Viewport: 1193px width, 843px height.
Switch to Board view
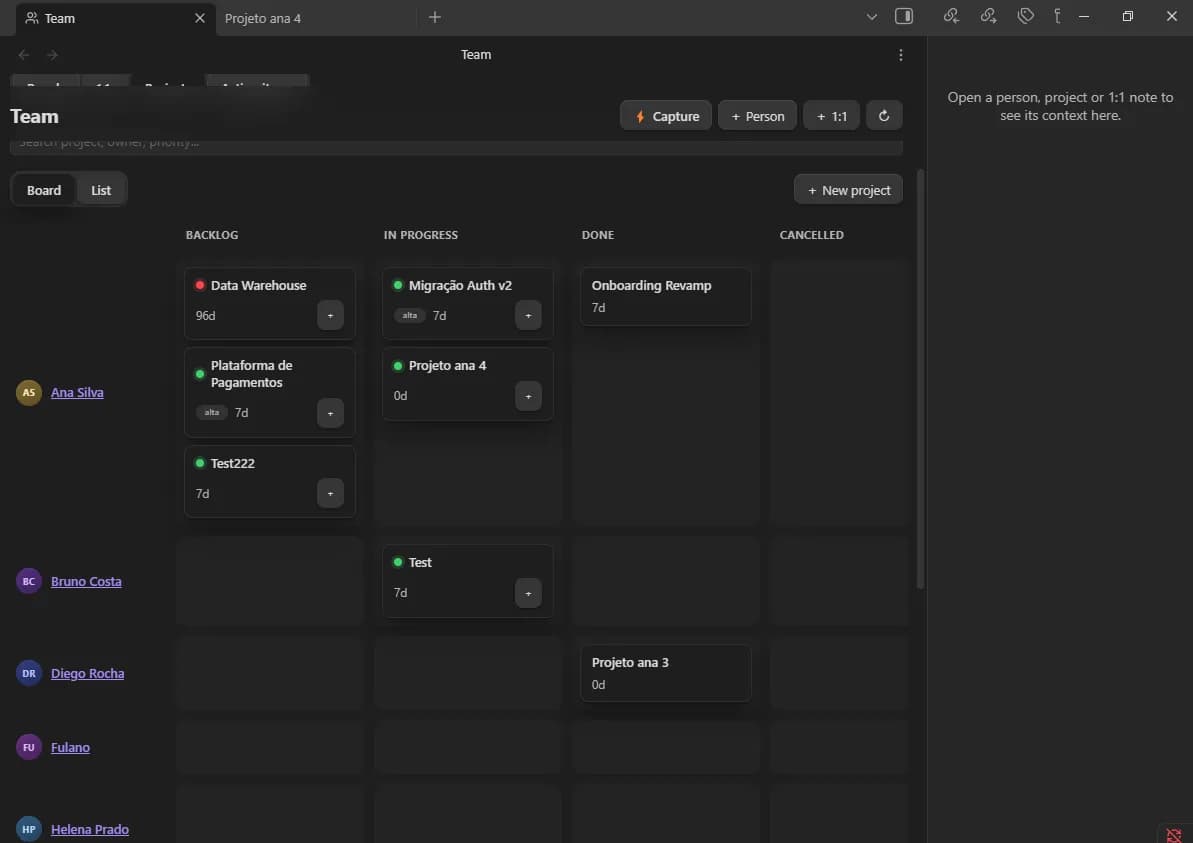coord(43,190)
